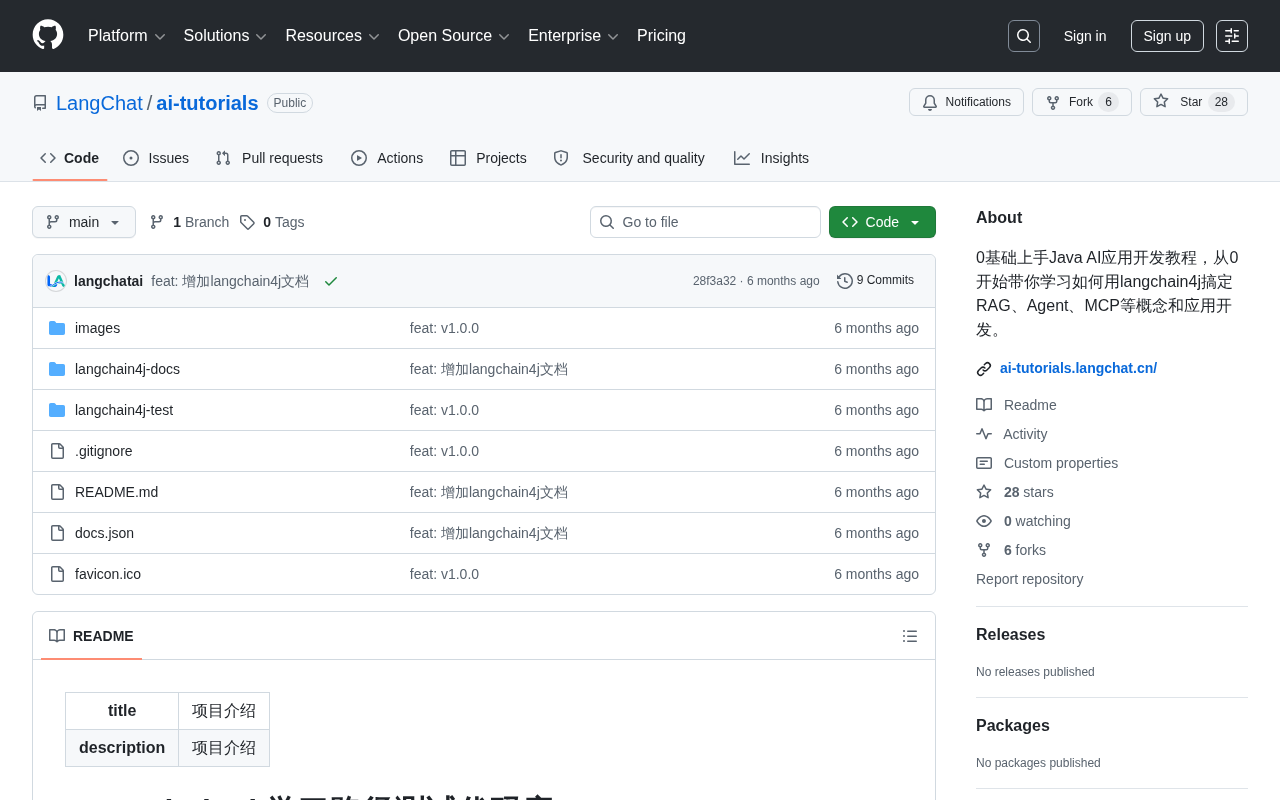Viewport: 1280px width, 800px height.
Task: Click Report repository link
Action: (x=1029, y=579)
